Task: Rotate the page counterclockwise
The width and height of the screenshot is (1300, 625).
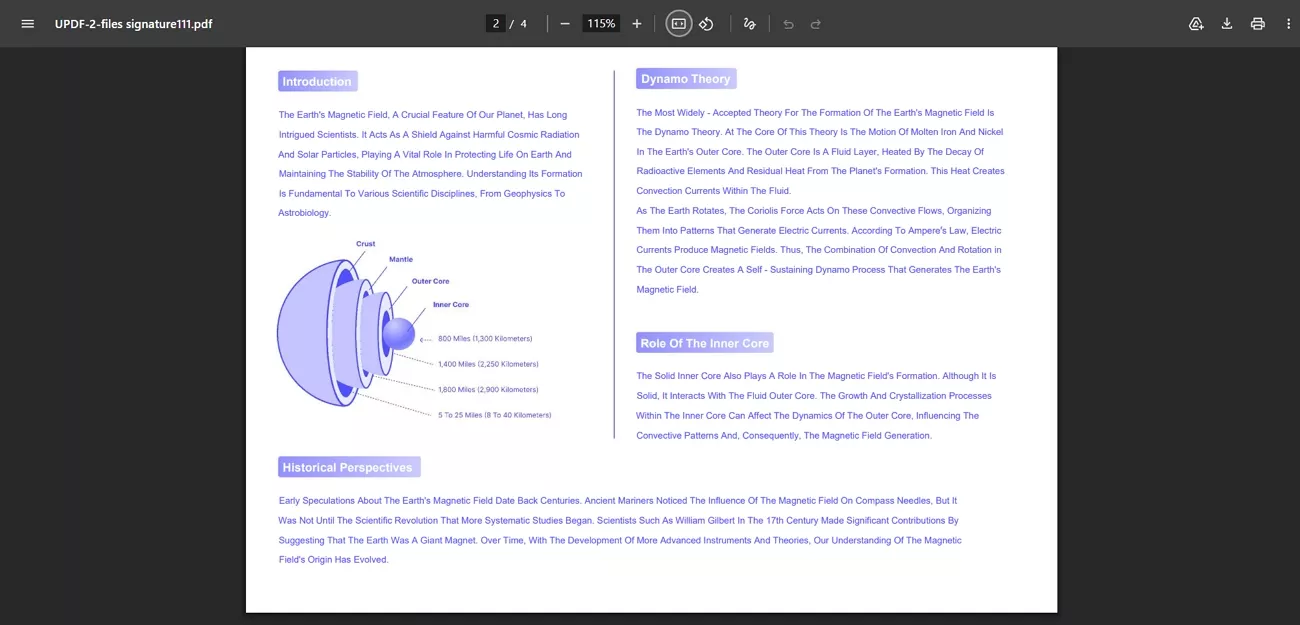Action: click(707, 23)
